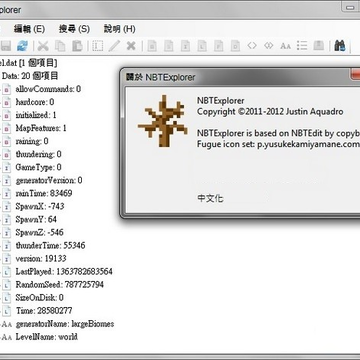Add a Float tag from the toolbar
Image resolution: width=360 pixels, height=360 pixels.
tap(219, 46)
